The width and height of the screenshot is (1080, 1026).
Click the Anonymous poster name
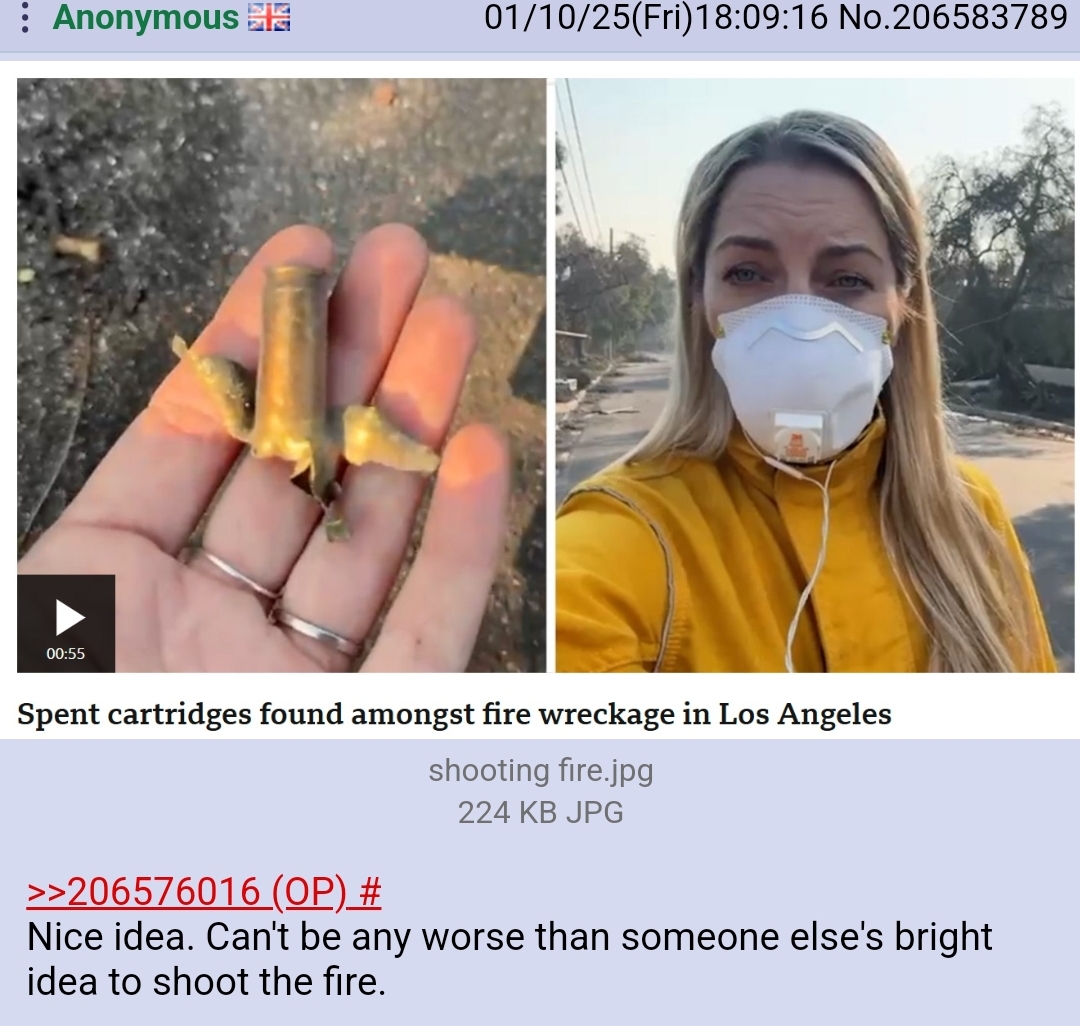pos(145,17)
